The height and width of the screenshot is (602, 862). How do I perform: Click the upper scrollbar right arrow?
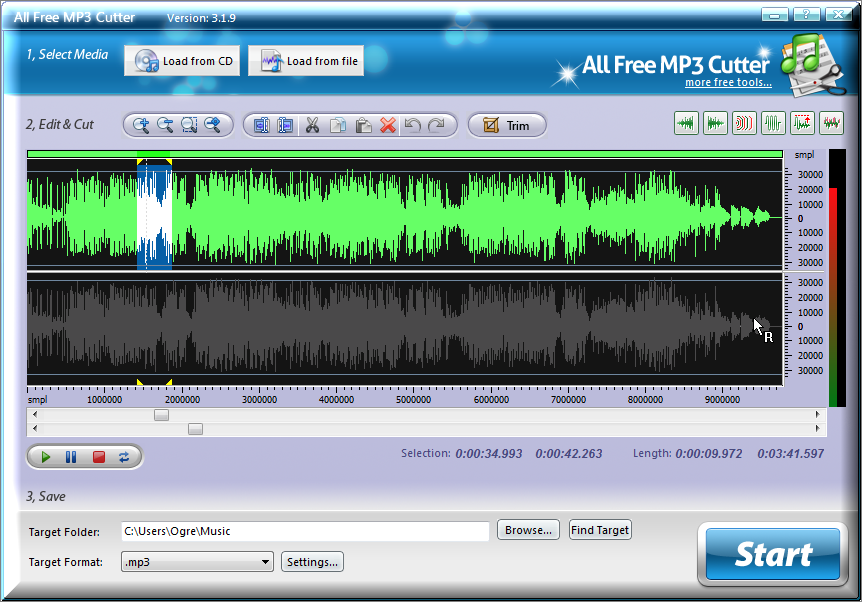pos(817,415)
